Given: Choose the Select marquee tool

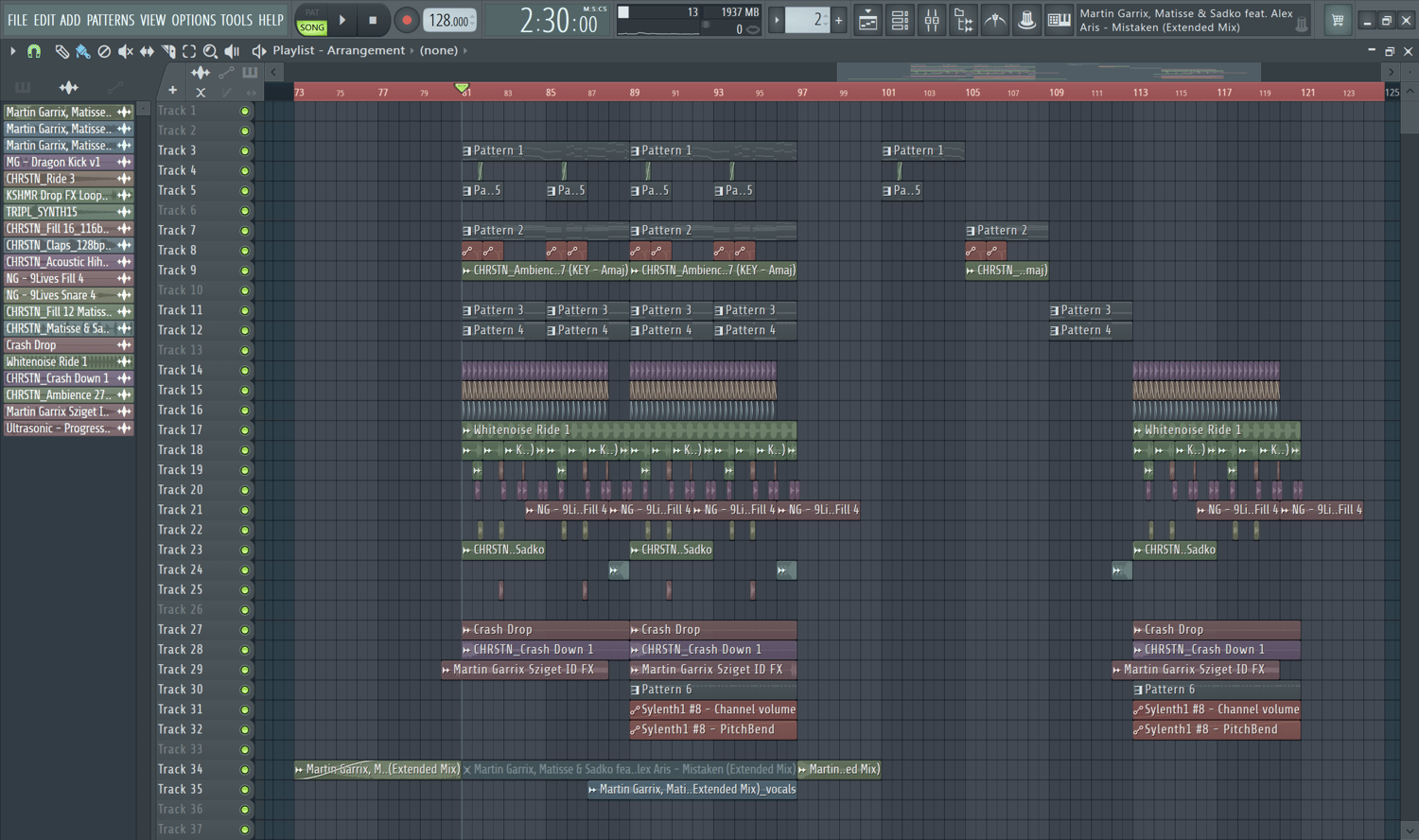Looking at the screenshot, I should pos(189,51).
